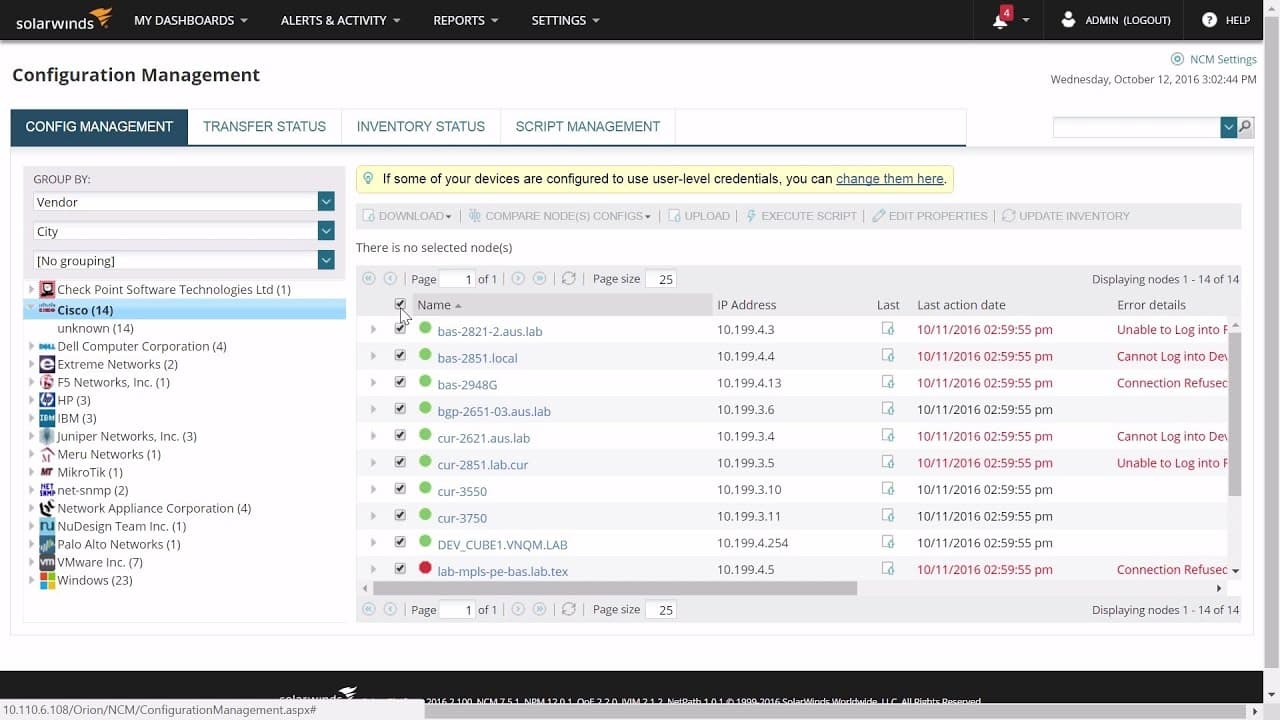Go to next page arrow in top pager
Image resolution: width=1280 pixels, height=720 pixels.
518,279
